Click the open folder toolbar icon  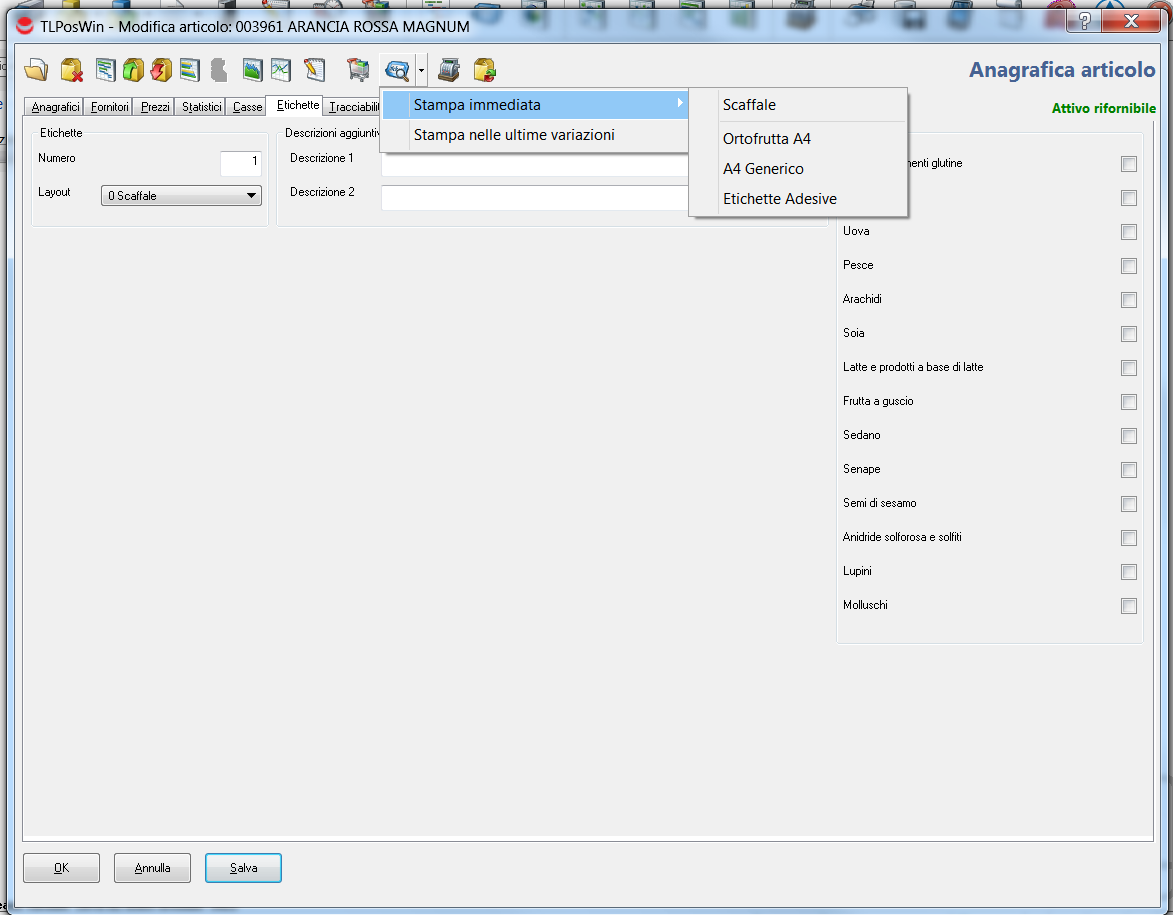[36, 70]
